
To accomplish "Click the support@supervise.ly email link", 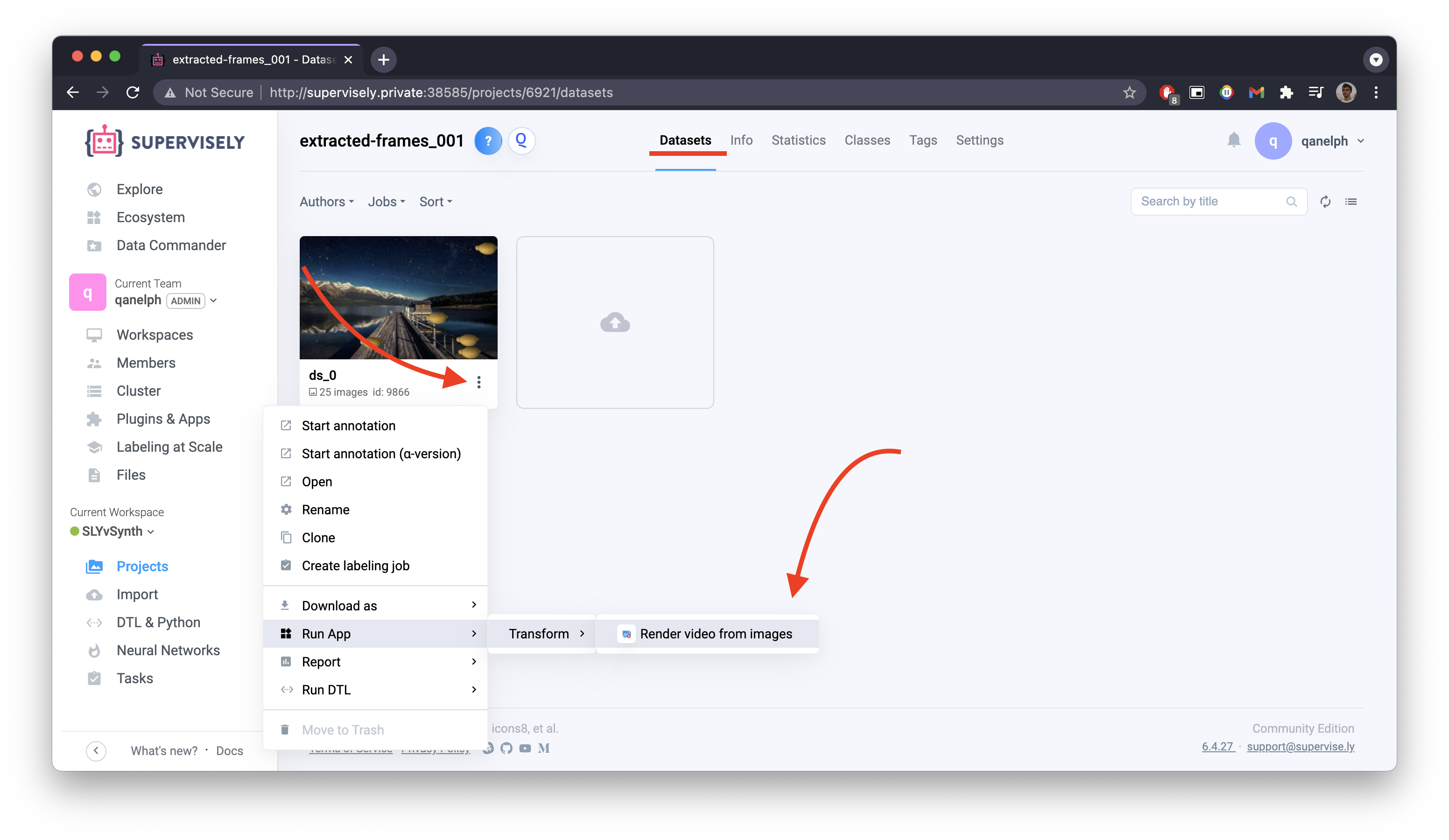I will point(1300,746).
